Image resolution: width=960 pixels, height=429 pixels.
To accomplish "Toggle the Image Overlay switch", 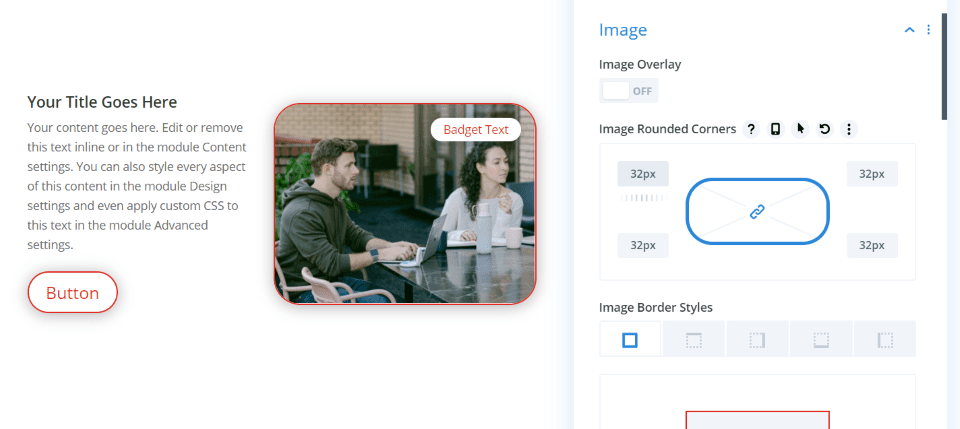I will point(628,91).
